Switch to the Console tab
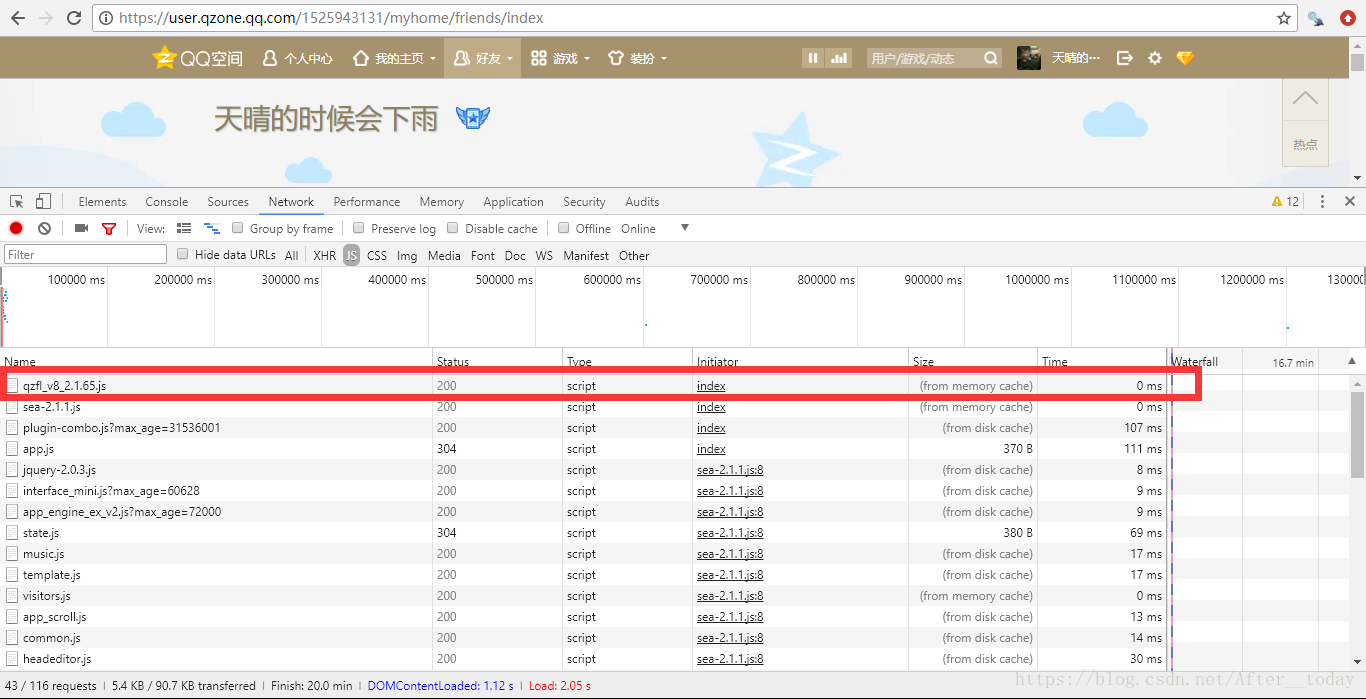Screen dimensions: 1366x699 [x=167, y=201]
